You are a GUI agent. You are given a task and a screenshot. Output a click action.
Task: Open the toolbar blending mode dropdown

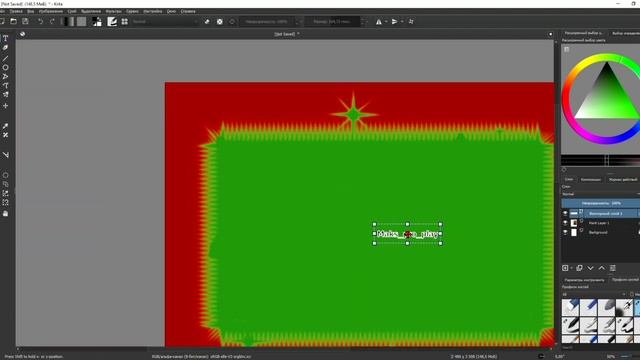(x=165, y=21)
